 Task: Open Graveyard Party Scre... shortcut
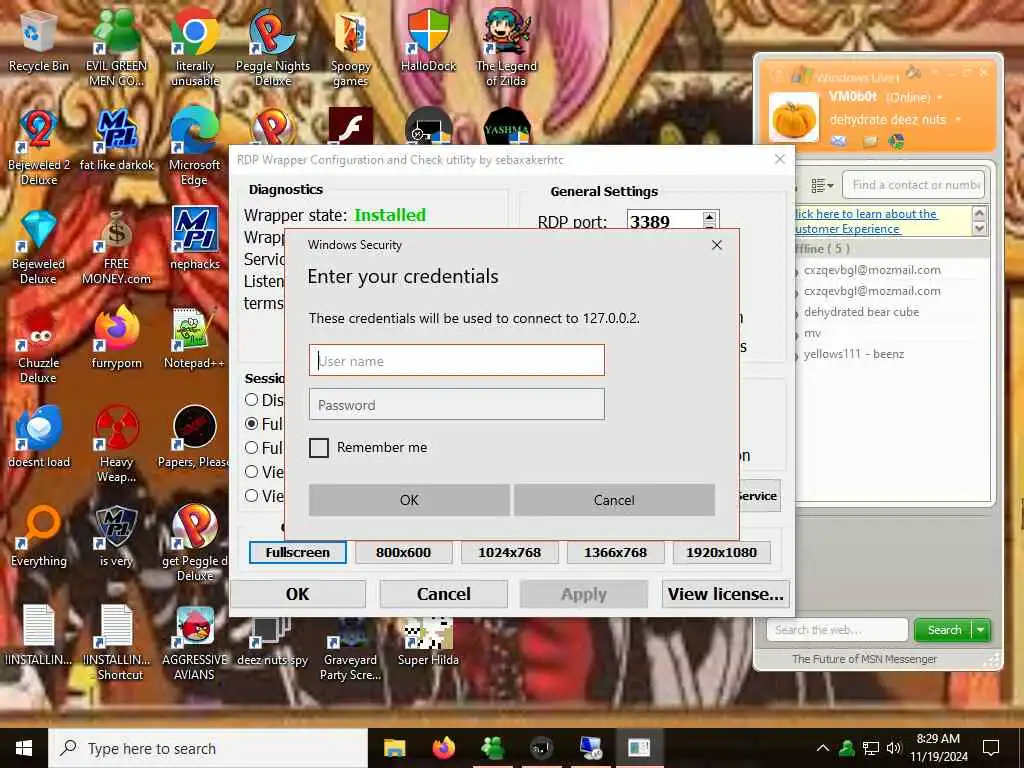coord(351,650)
